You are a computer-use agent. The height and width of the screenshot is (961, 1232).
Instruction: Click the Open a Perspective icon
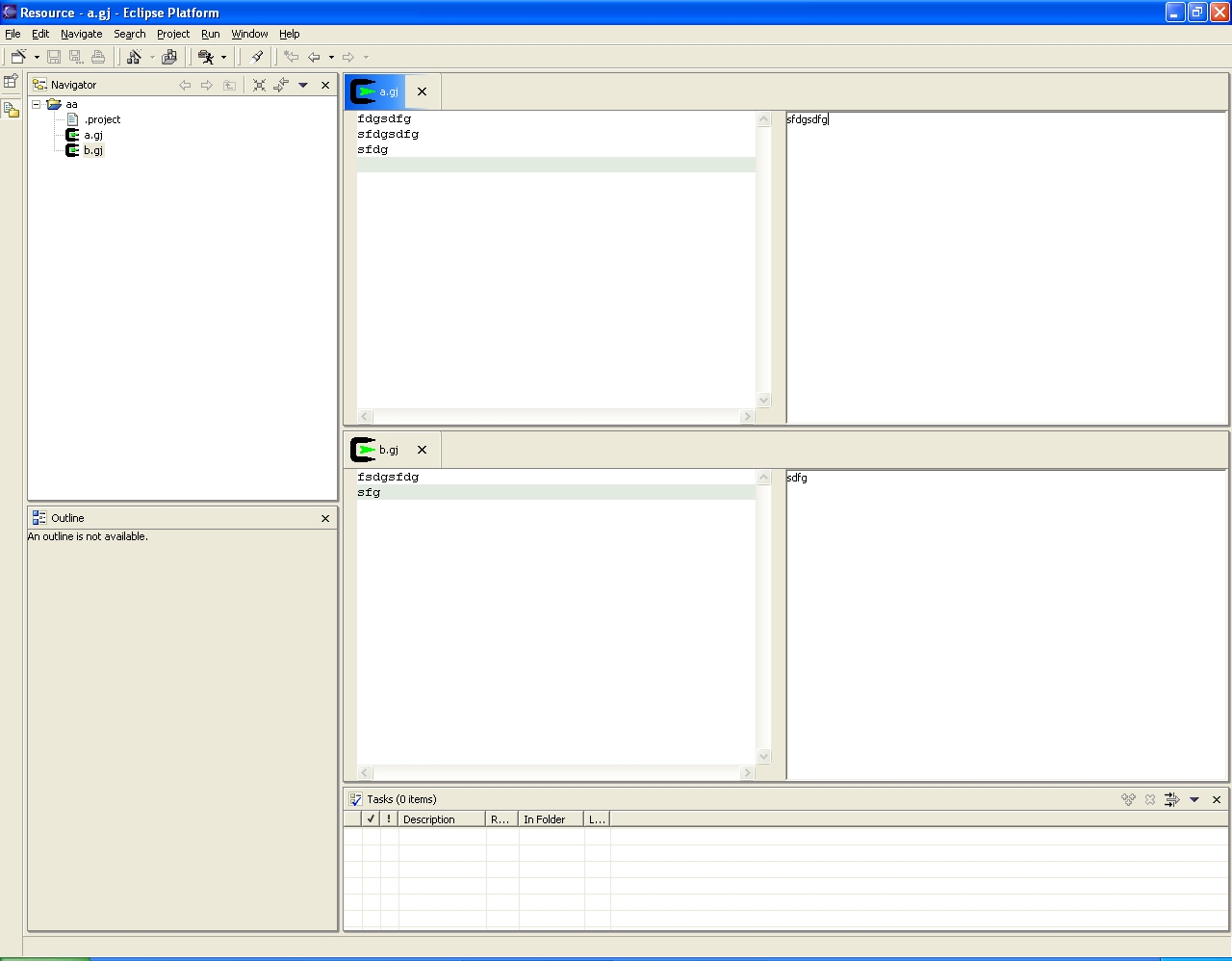11,82
